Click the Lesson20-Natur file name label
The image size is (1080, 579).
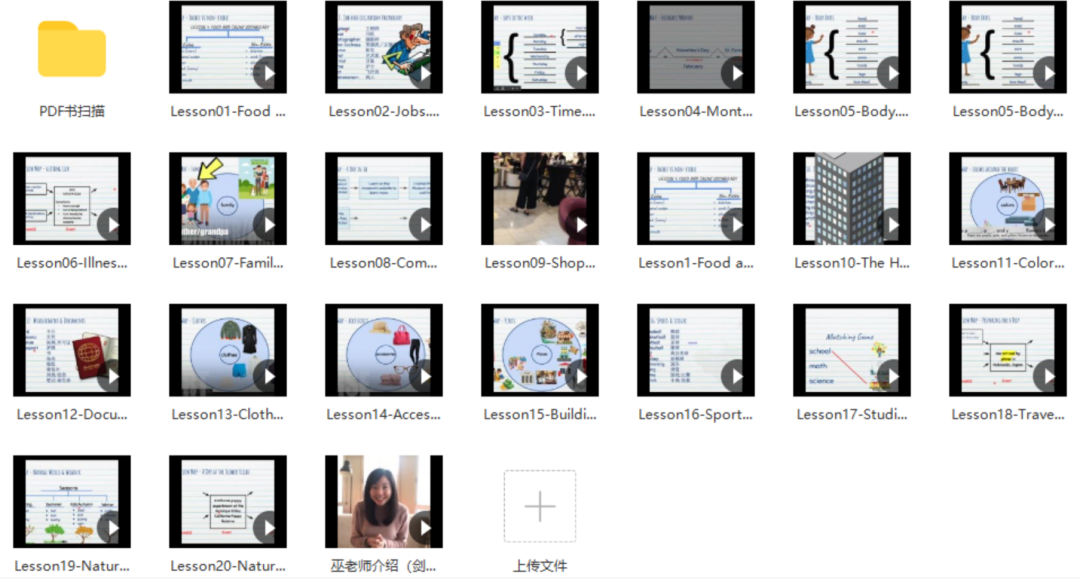click(x=228, y=566)
